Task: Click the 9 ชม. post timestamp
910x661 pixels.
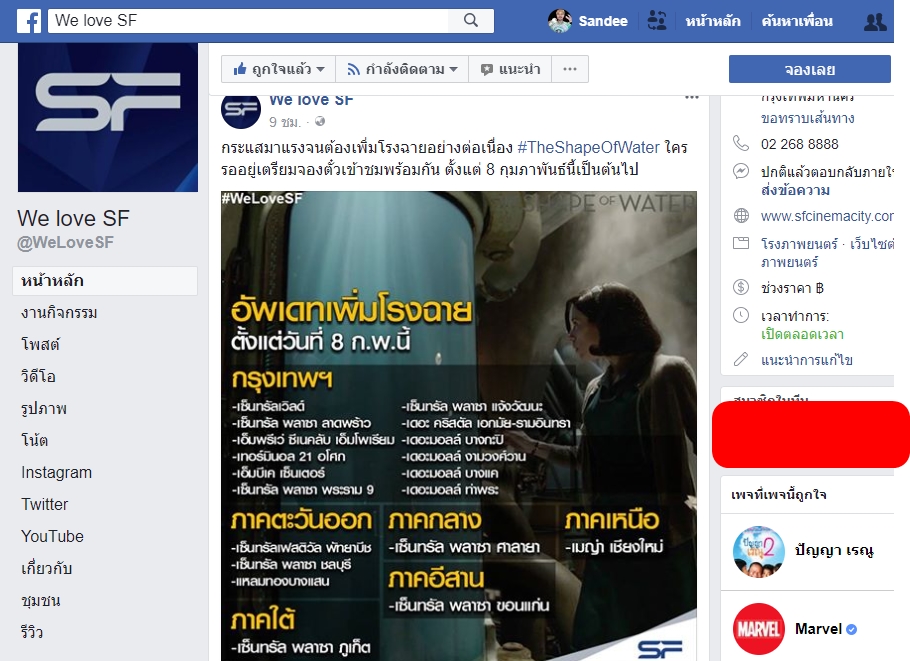Action: 284,122
